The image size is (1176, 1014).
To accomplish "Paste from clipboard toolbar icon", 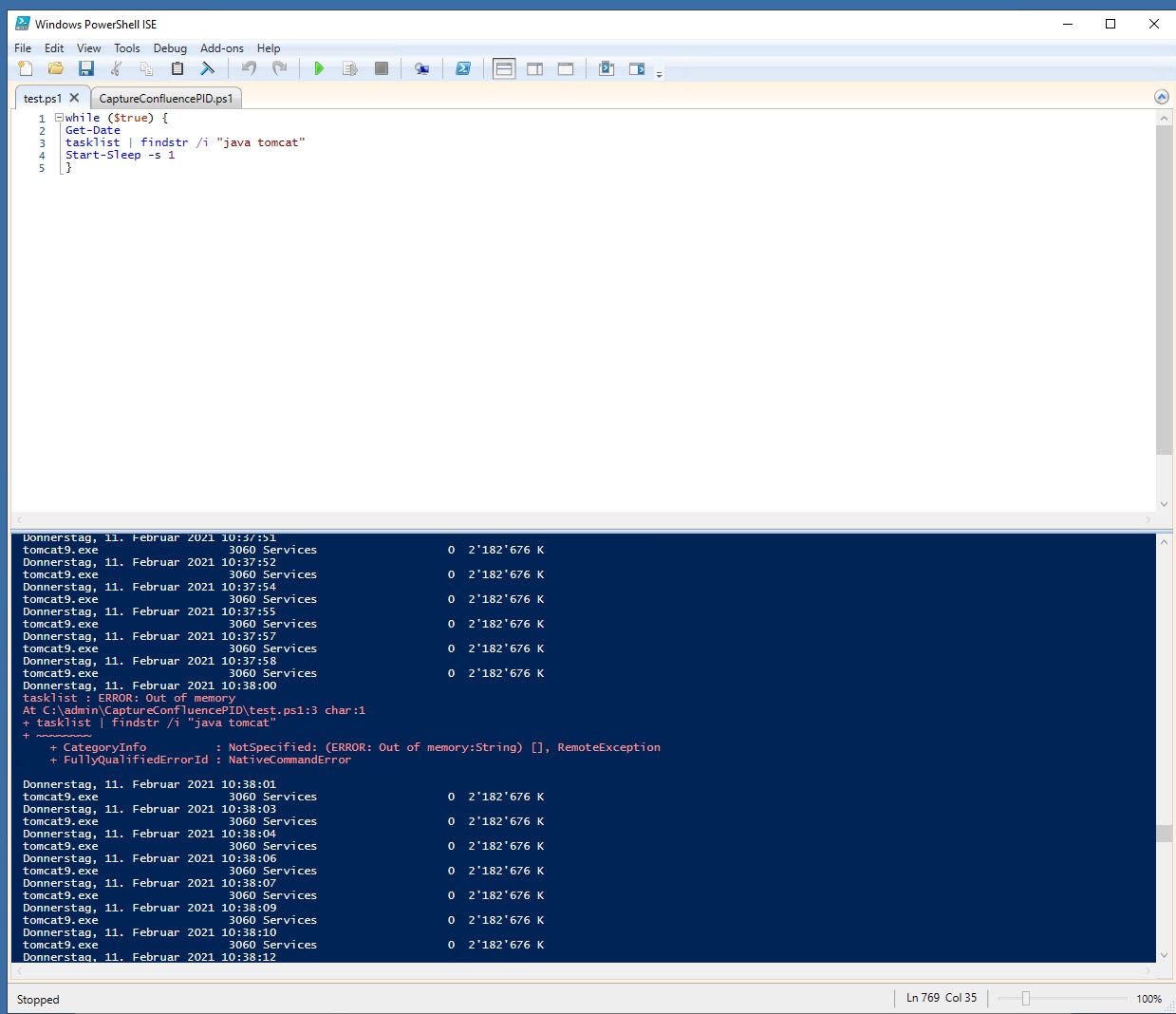I will (x=177, y=68).
